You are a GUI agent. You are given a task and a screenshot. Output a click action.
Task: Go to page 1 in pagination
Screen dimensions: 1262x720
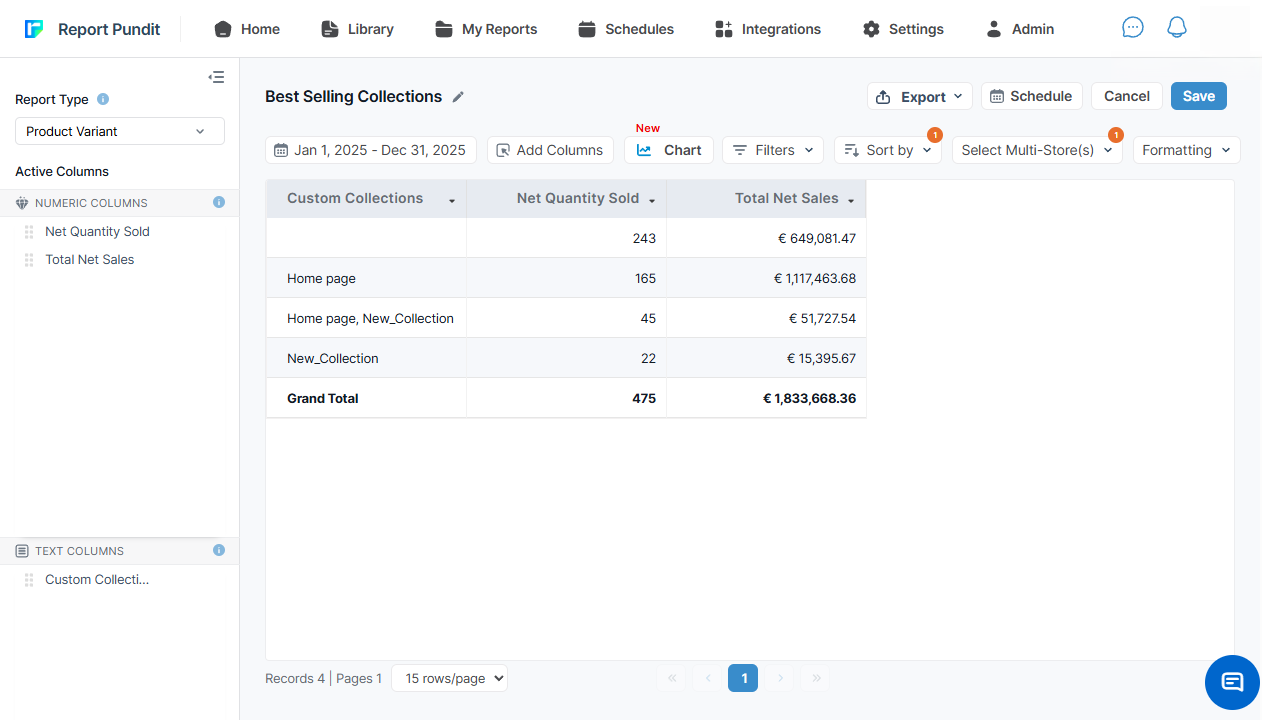743,678
